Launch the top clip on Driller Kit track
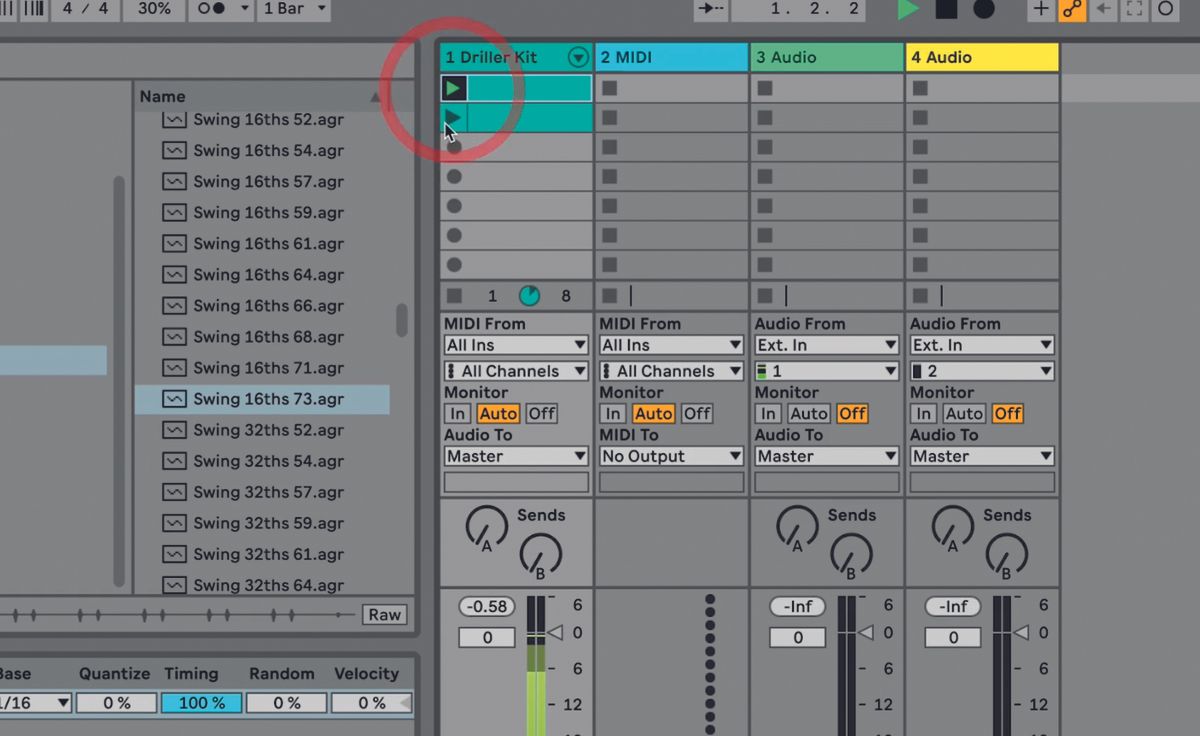The image size is (1200, 736). [453, 87]
